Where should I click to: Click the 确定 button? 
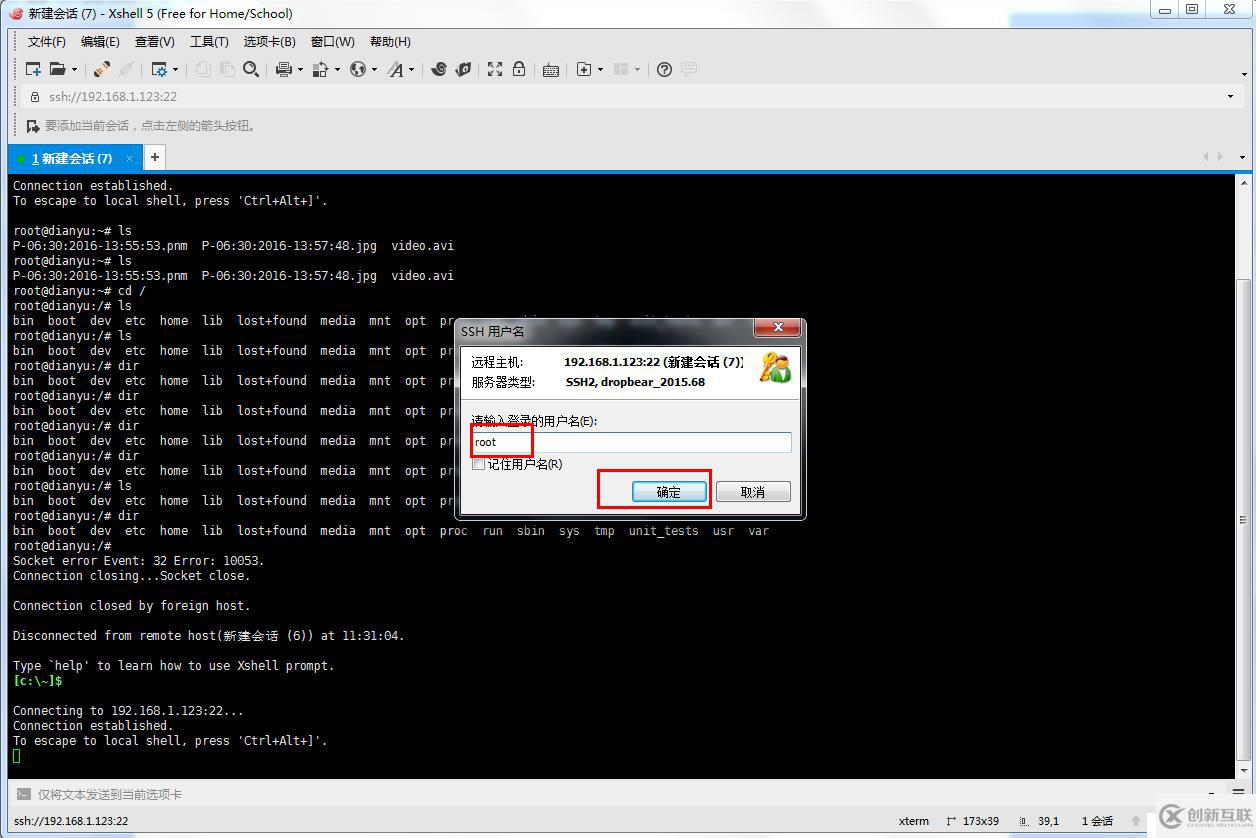point(669,492)
